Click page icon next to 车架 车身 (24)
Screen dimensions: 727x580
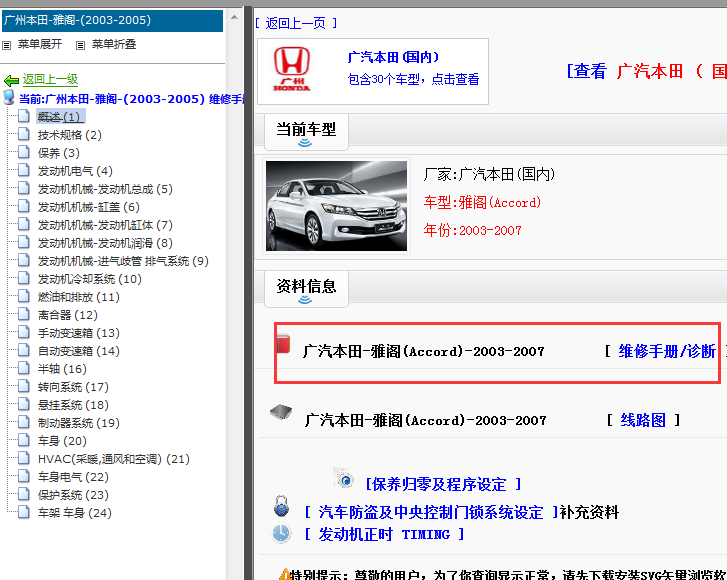(x=24, y=511)
